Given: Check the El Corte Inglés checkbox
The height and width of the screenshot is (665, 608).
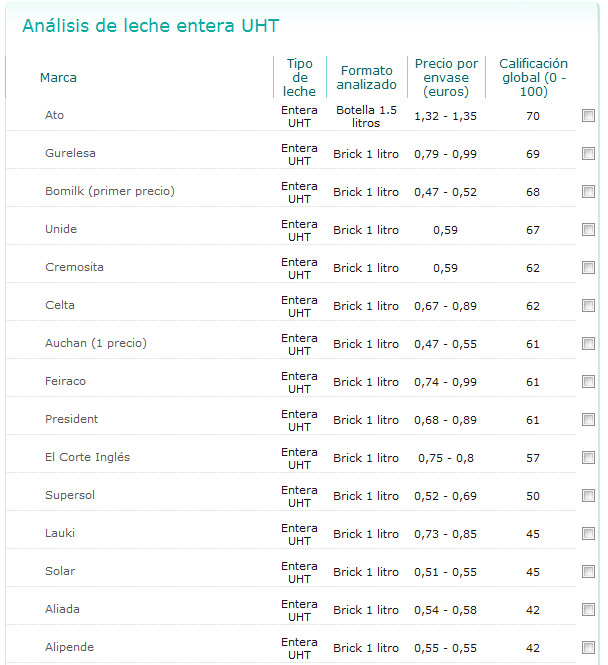Looking at the screenshot, I should (588, 458).
